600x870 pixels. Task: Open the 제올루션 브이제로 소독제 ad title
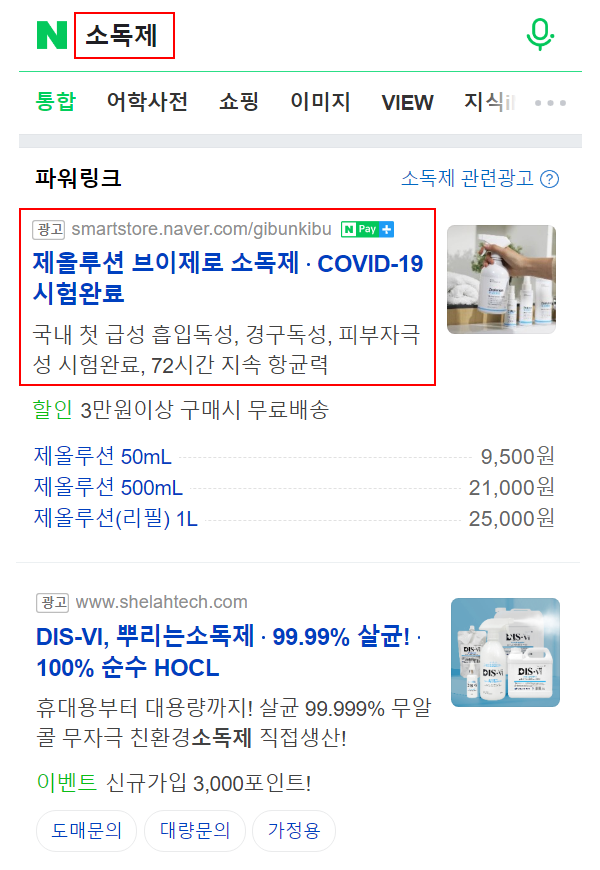click(x=228, y=278)
